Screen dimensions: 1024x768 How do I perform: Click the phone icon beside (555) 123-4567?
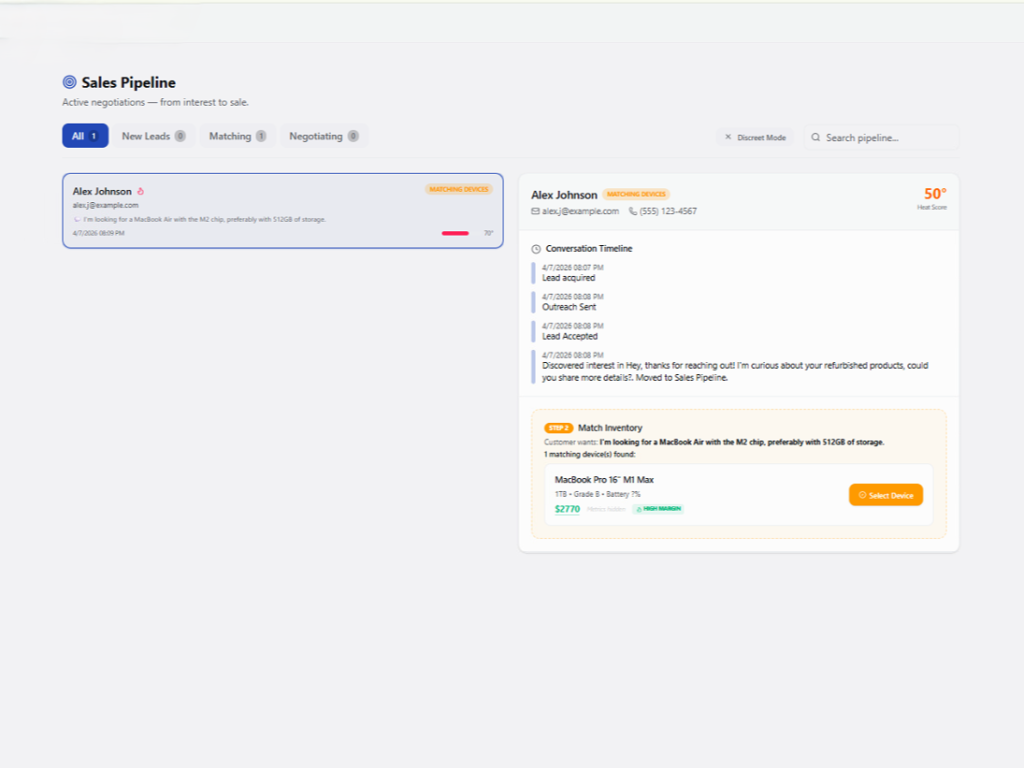(633, 211)
